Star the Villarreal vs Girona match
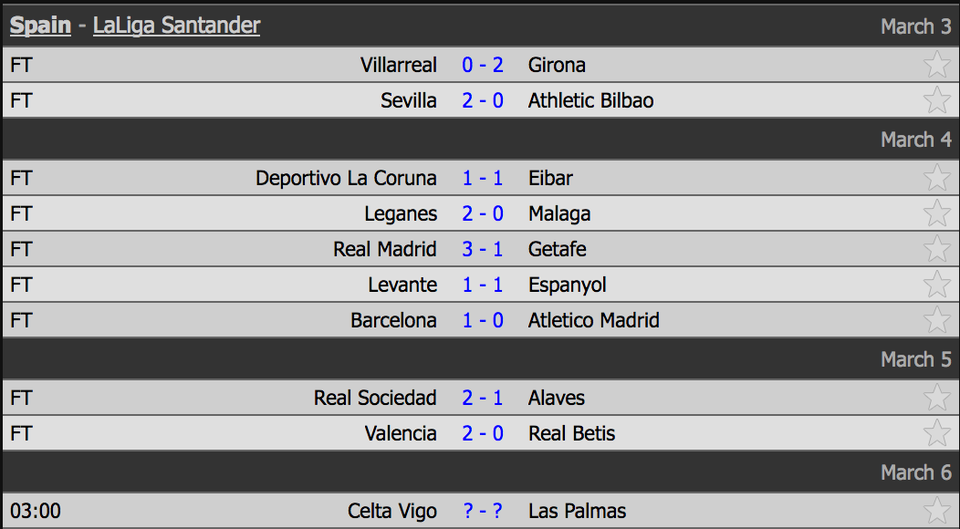960x529 pixels. click(x=937, y=65)
